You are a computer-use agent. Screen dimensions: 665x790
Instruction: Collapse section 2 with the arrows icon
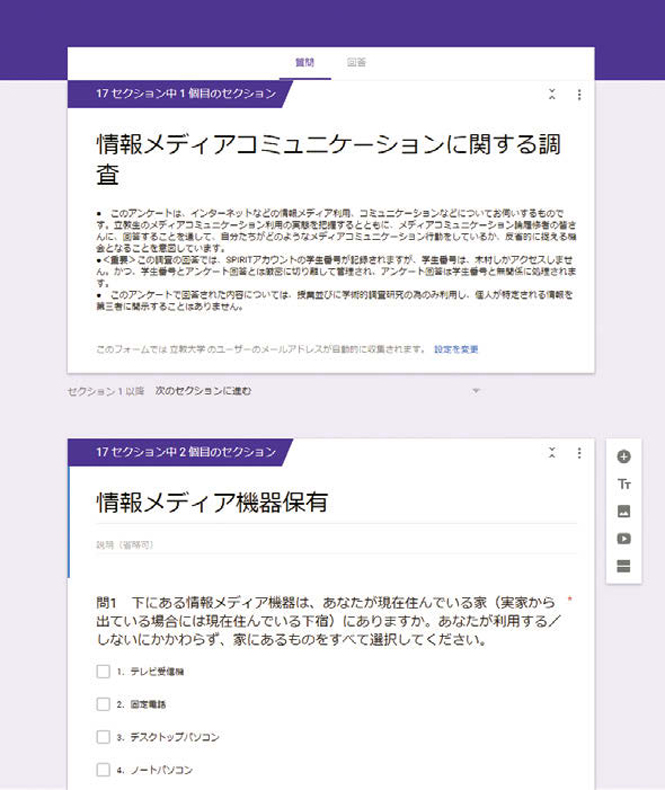tap(552, 452)
